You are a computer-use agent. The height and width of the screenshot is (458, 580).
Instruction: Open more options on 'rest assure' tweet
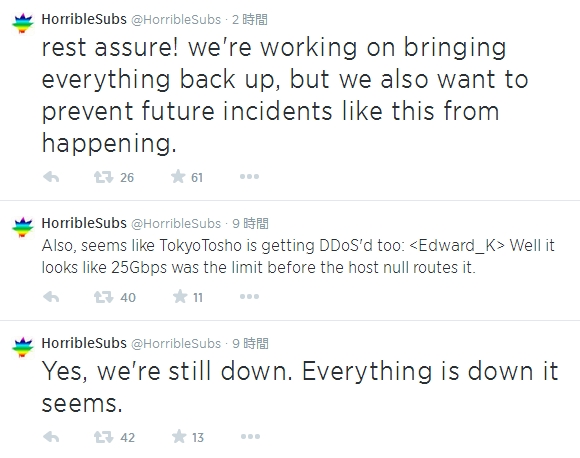(x=249, y=177)
